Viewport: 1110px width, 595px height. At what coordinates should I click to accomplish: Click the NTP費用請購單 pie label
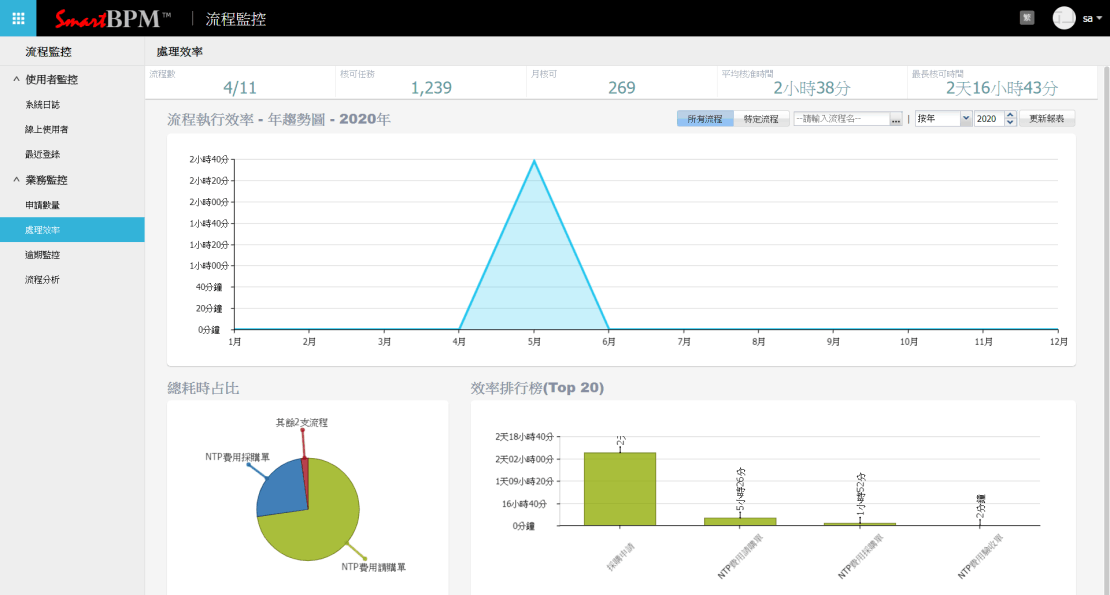pyautogui.click(x=374, y=567)
